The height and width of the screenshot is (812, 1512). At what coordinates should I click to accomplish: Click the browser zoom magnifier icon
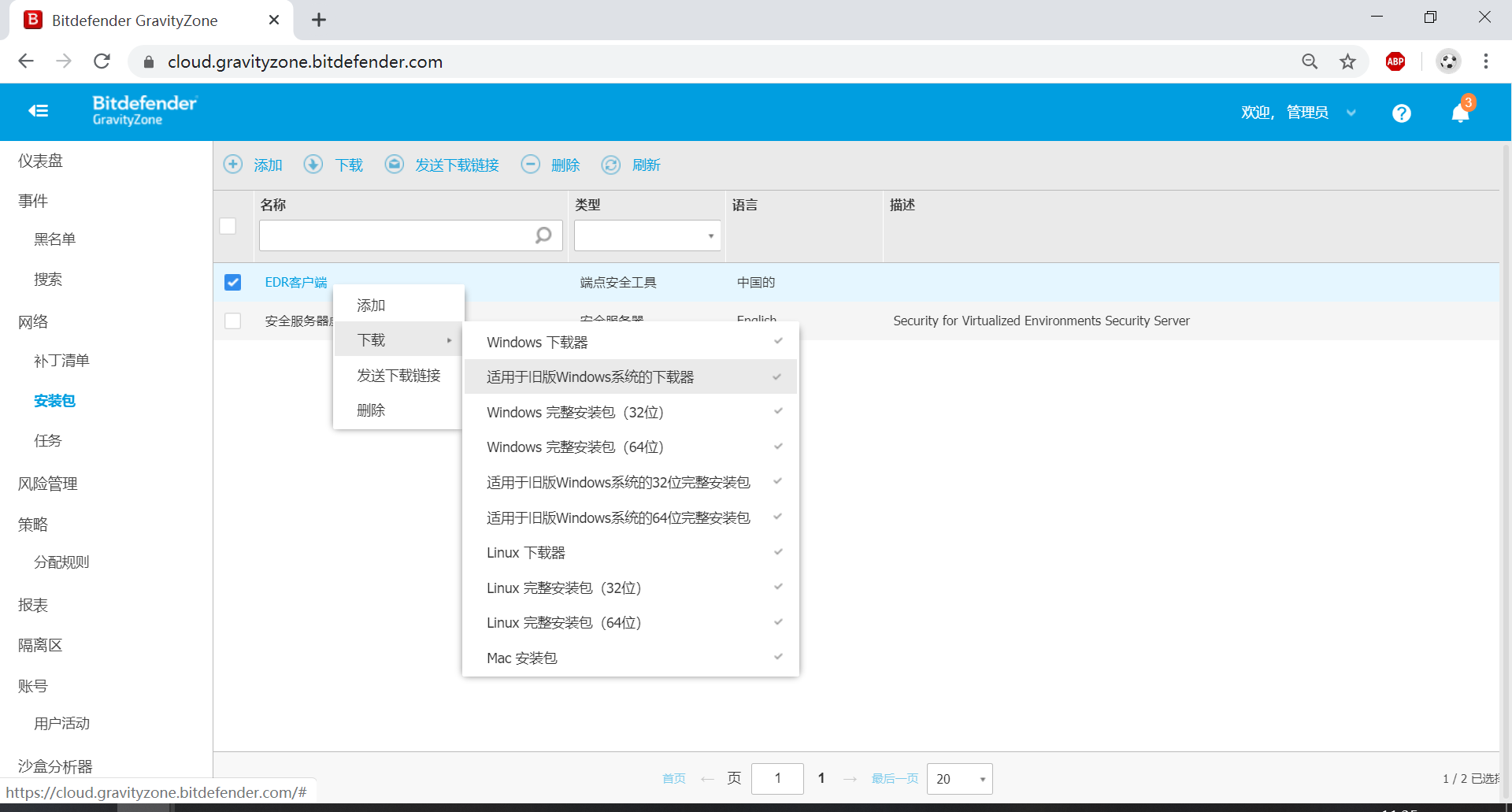pos(1310,61)
